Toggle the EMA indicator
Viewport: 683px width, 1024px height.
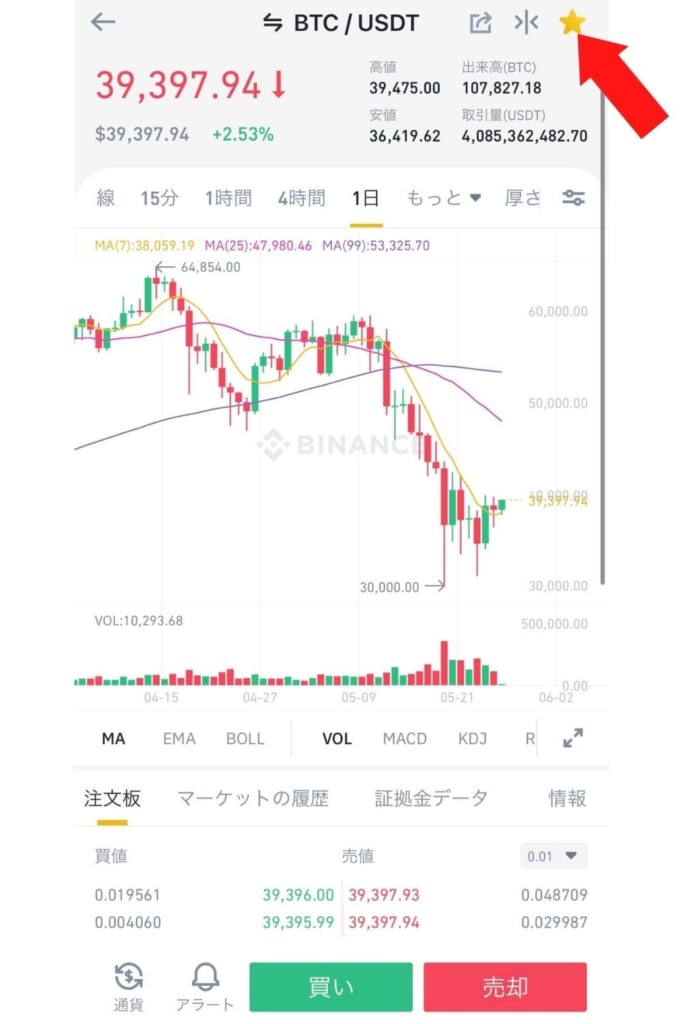click(179, 739)
